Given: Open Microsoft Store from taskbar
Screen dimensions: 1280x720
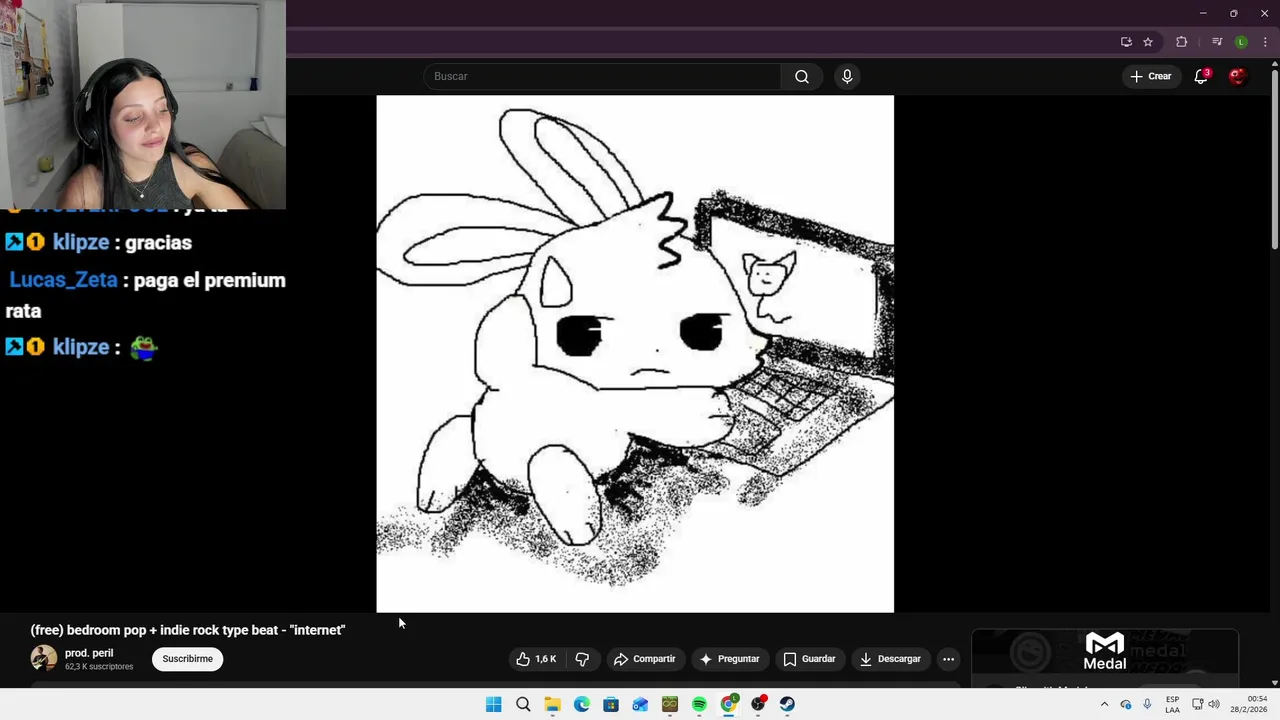Looking at the screenshot, I should tap(611, 704).
